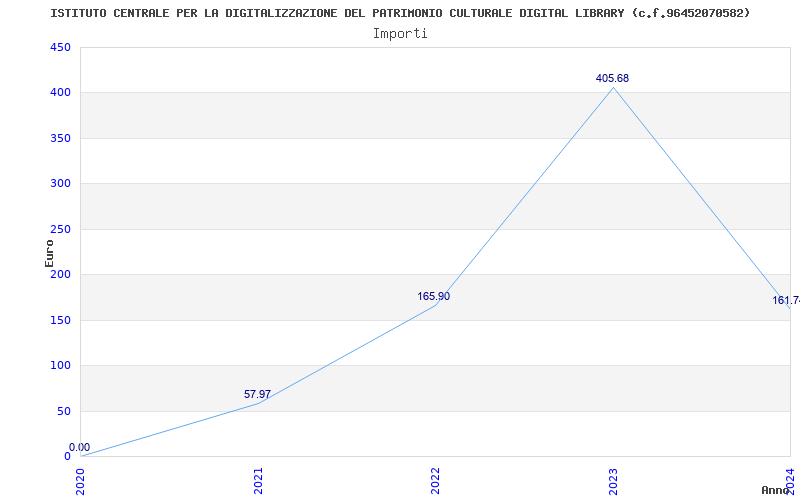The height and width of the screenshot is (500, 800).
Task: Select the 350 y-axis tick label
Action: tap(60, 138)
